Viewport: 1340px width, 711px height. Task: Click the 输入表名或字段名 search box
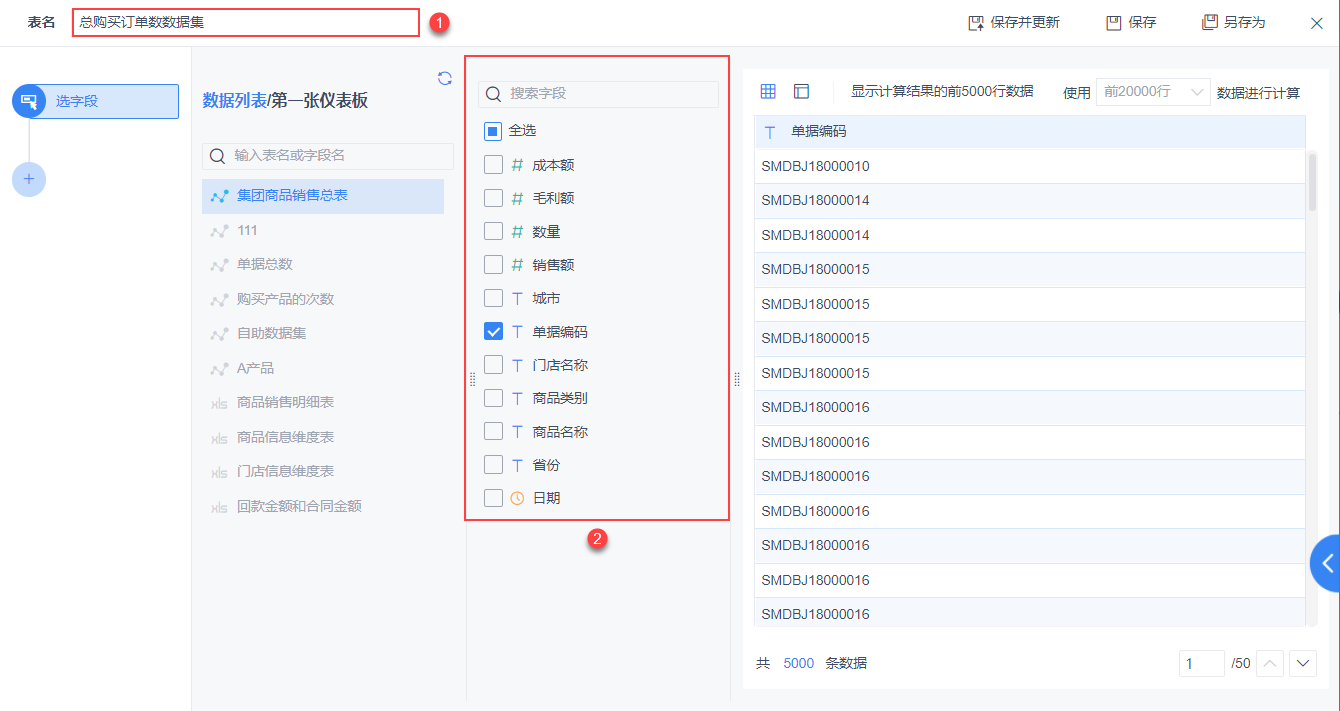click(328, 156)
